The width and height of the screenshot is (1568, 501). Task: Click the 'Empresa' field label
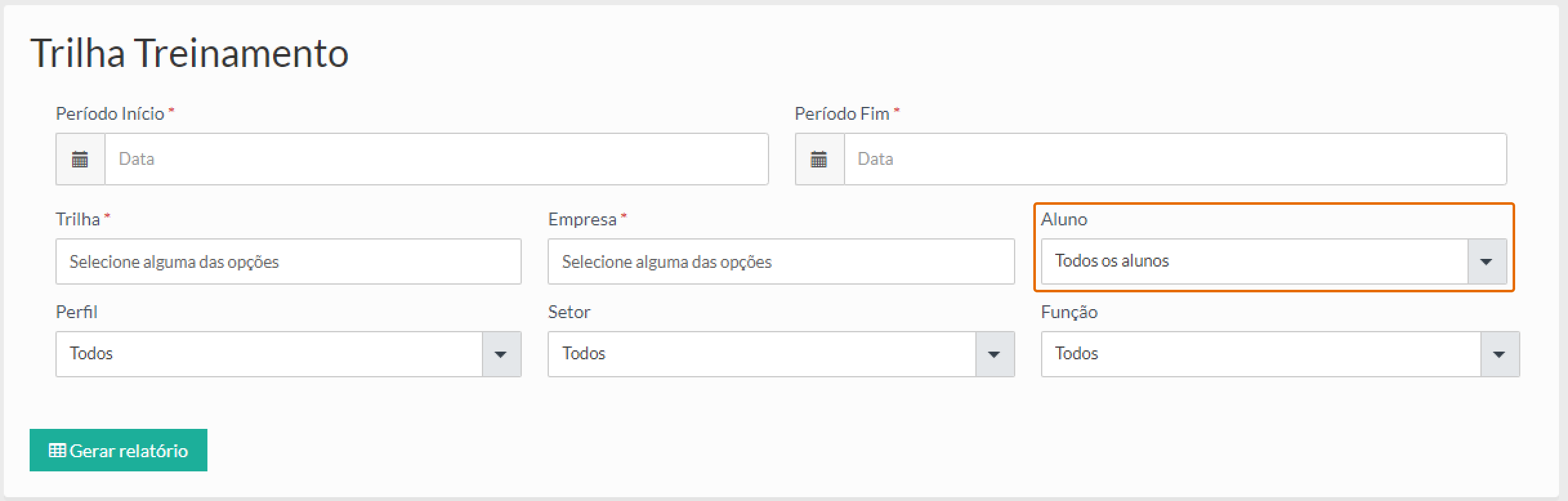[582, 220]
